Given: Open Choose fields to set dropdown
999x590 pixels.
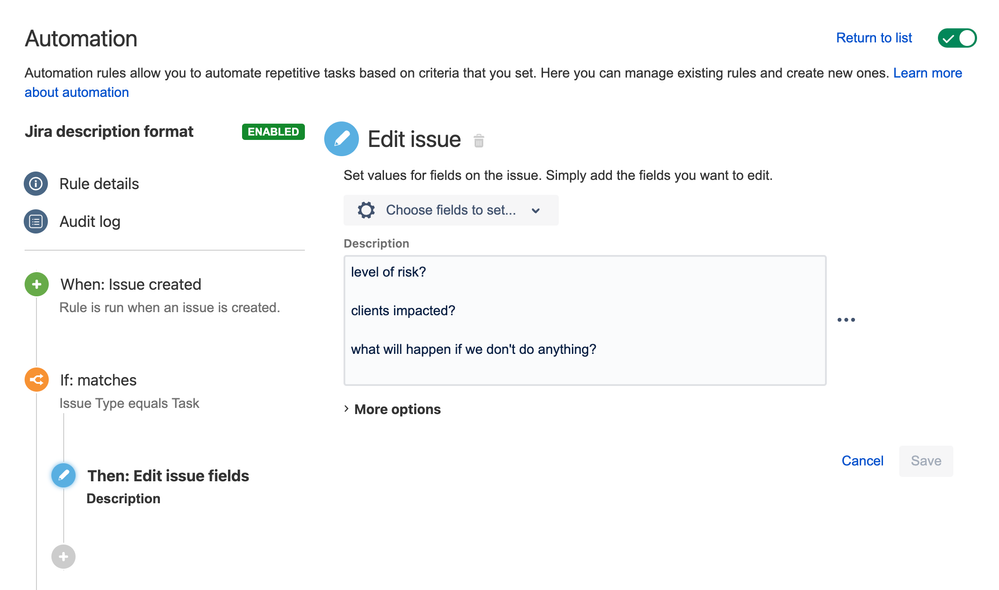Looking at the screenshot, I should (x=451, y=210).
